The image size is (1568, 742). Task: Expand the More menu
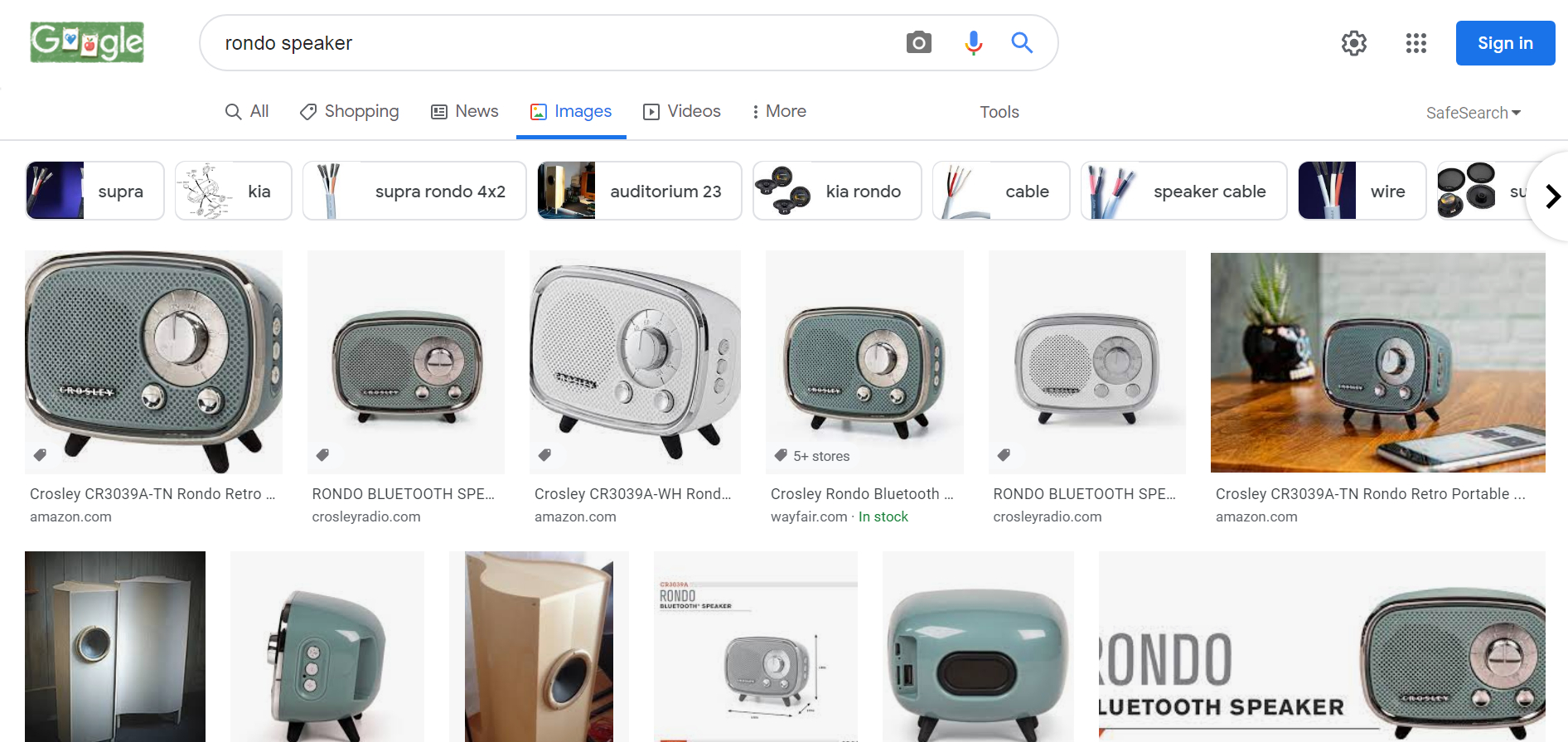click(x=779, y=111)
